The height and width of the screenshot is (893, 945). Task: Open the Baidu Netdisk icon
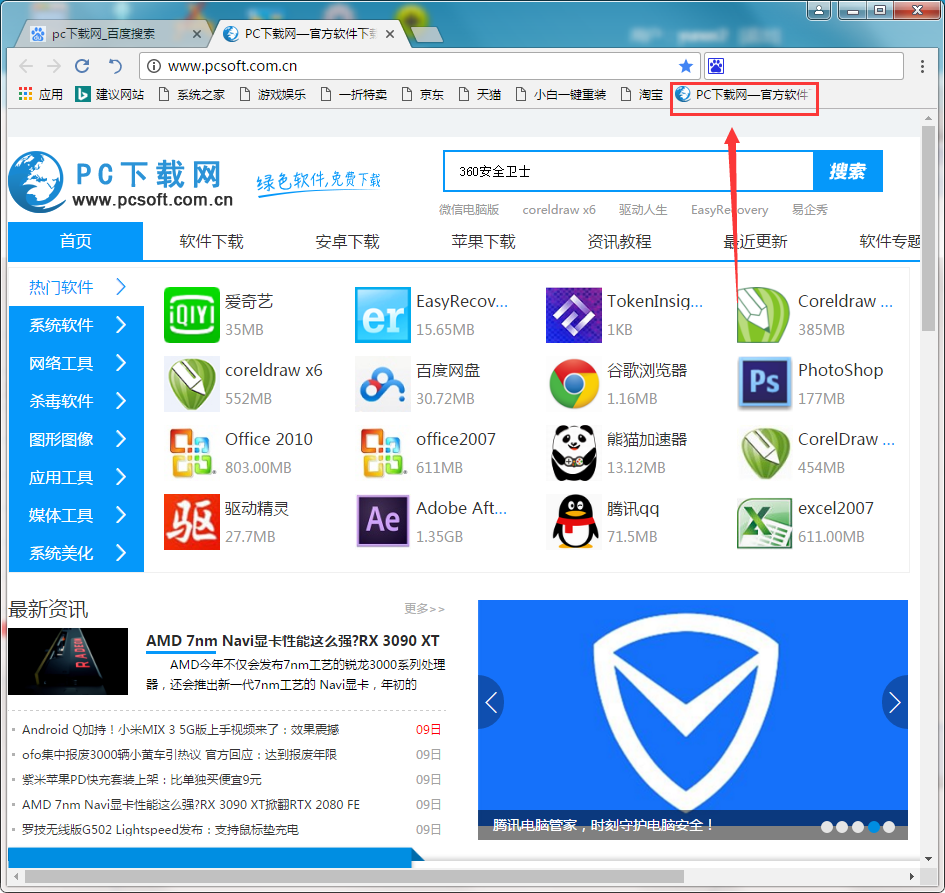(x=383, y=384)
